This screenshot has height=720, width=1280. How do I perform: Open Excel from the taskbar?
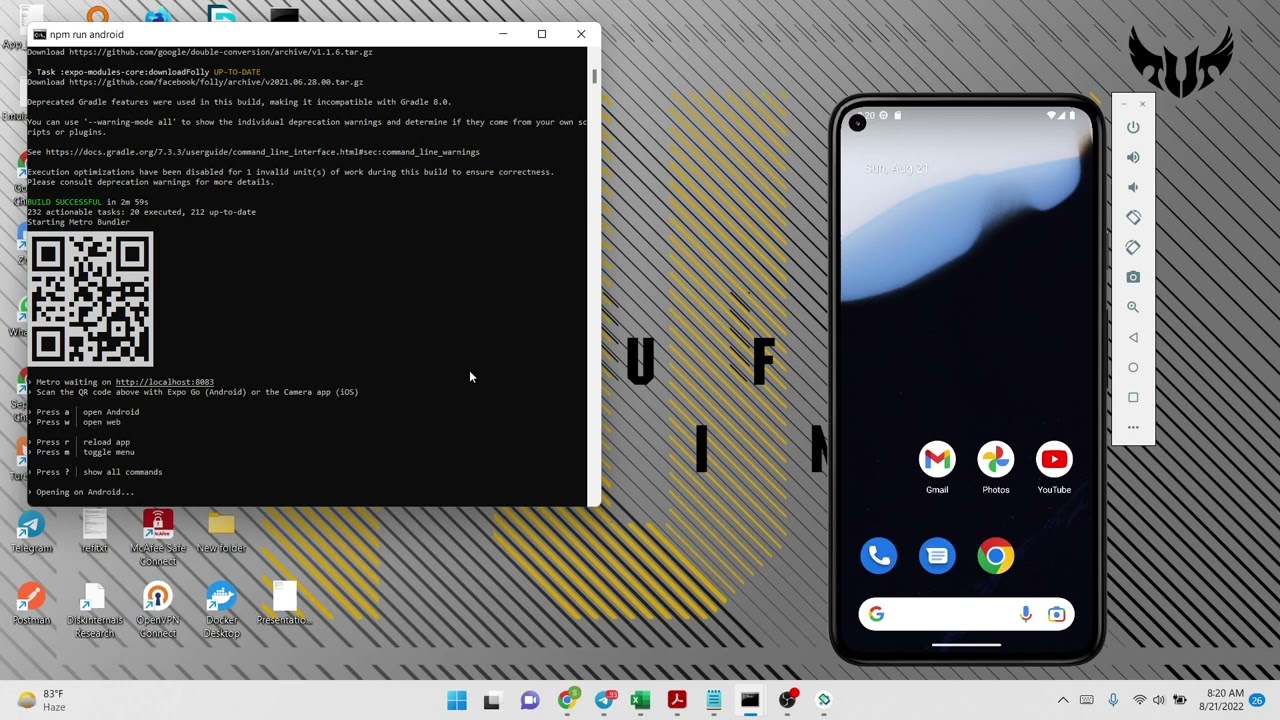tap(640, 700)
